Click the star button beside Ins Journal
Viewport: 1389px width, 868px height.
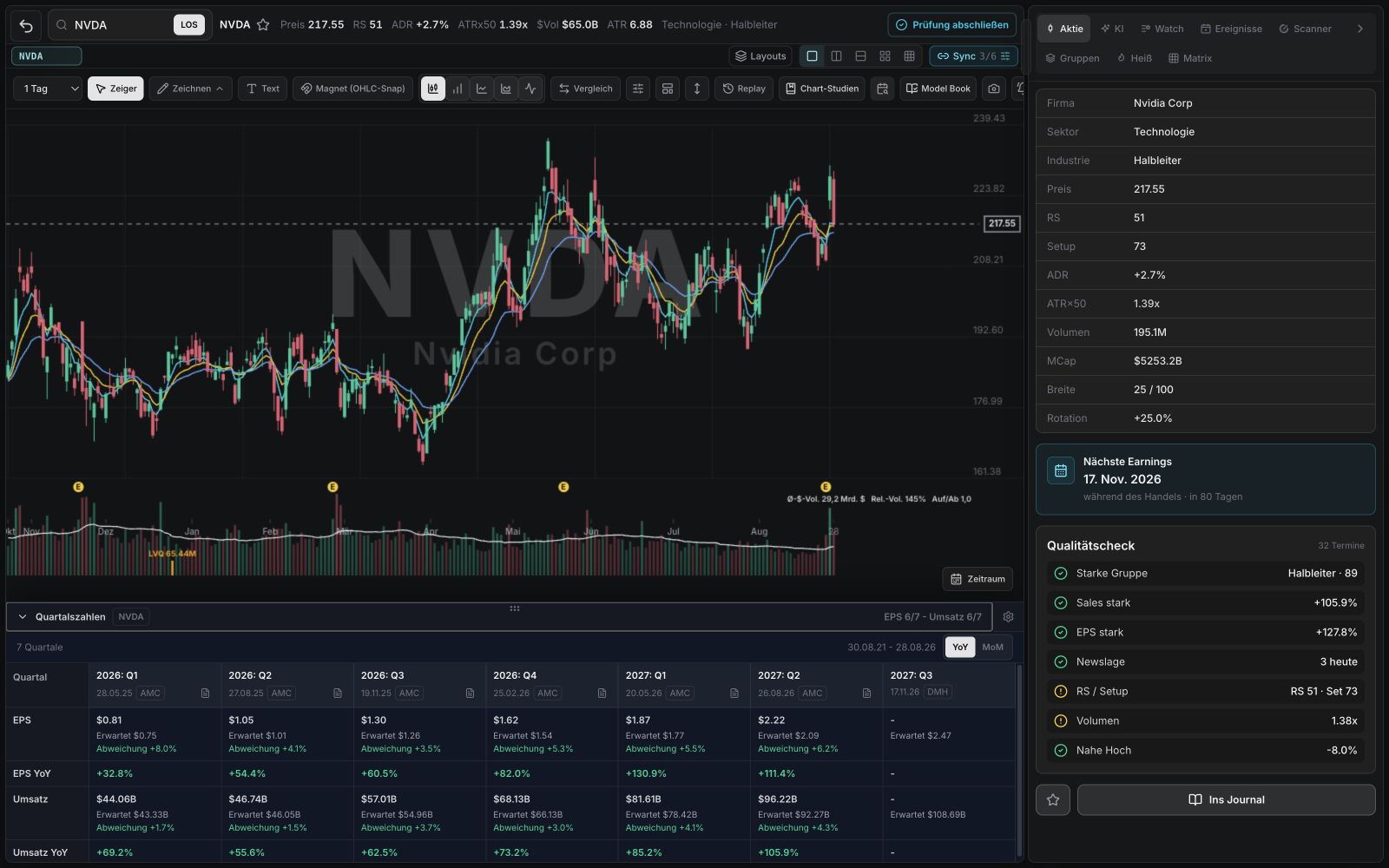click(1053, 800)
